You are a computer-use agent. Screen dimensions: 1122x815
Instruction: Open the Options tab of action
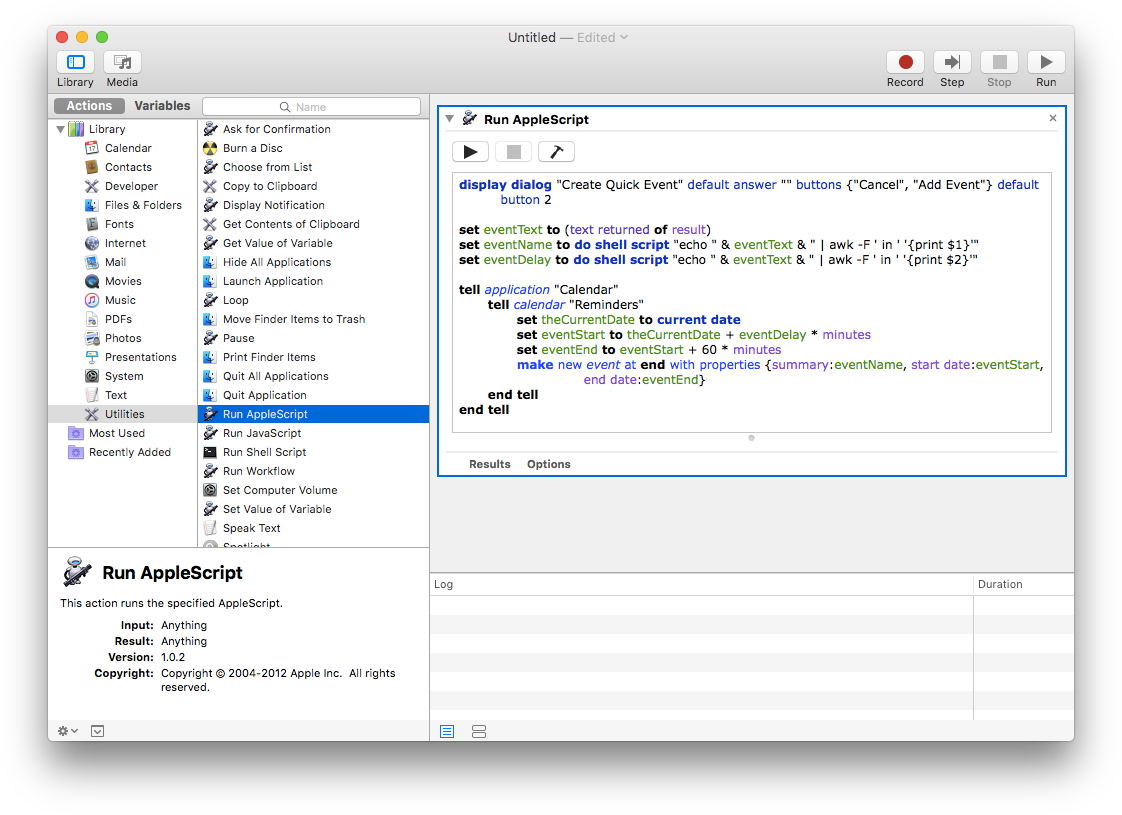tap(549, 464)
